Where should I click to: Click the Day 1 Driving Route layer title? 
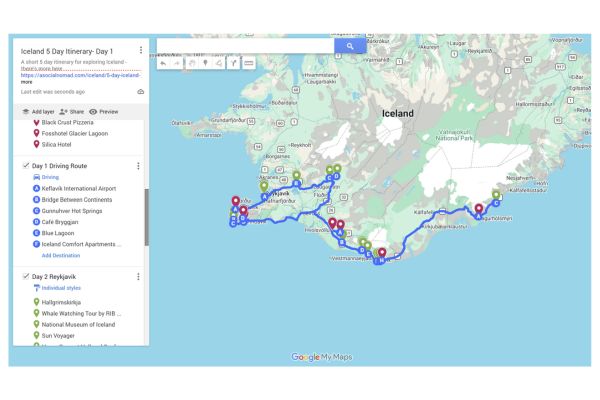point(59,166)
